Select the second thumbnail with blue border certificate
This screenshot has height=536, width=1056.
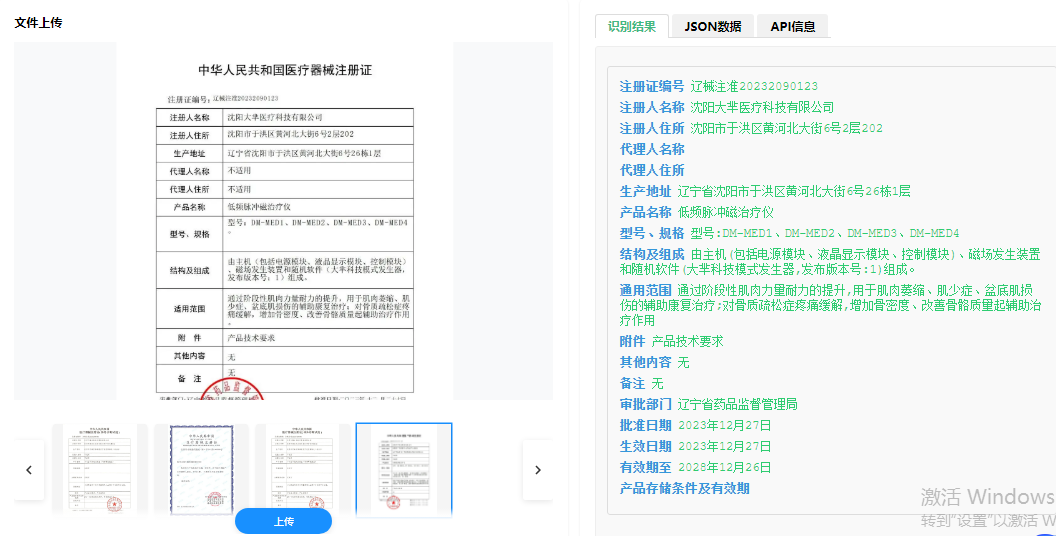(201, 469)
